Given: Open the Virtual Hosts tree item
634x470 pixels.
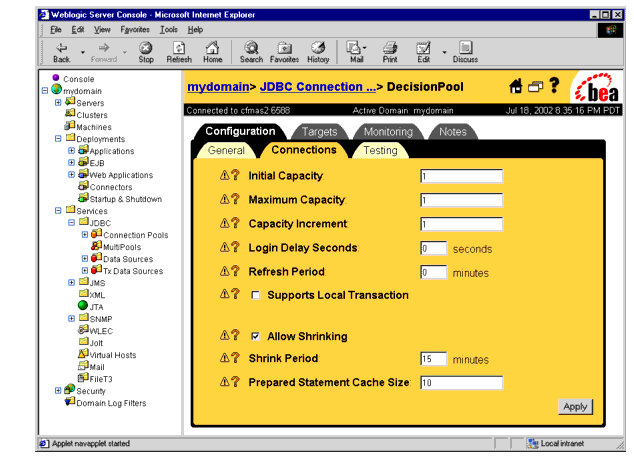Looking at the screenshot, I should pos(113,355).
